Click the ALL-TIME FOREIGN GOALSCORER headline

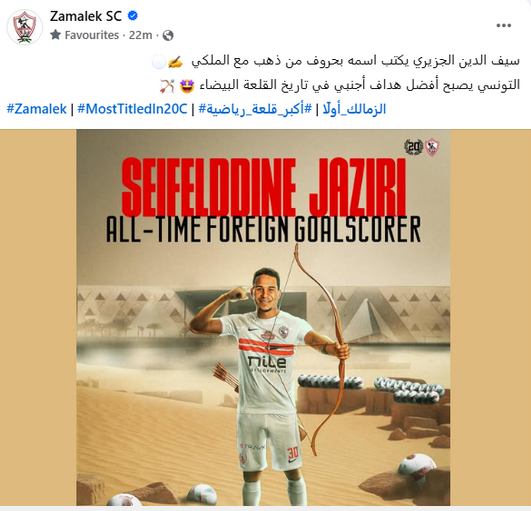pos(263,229)
